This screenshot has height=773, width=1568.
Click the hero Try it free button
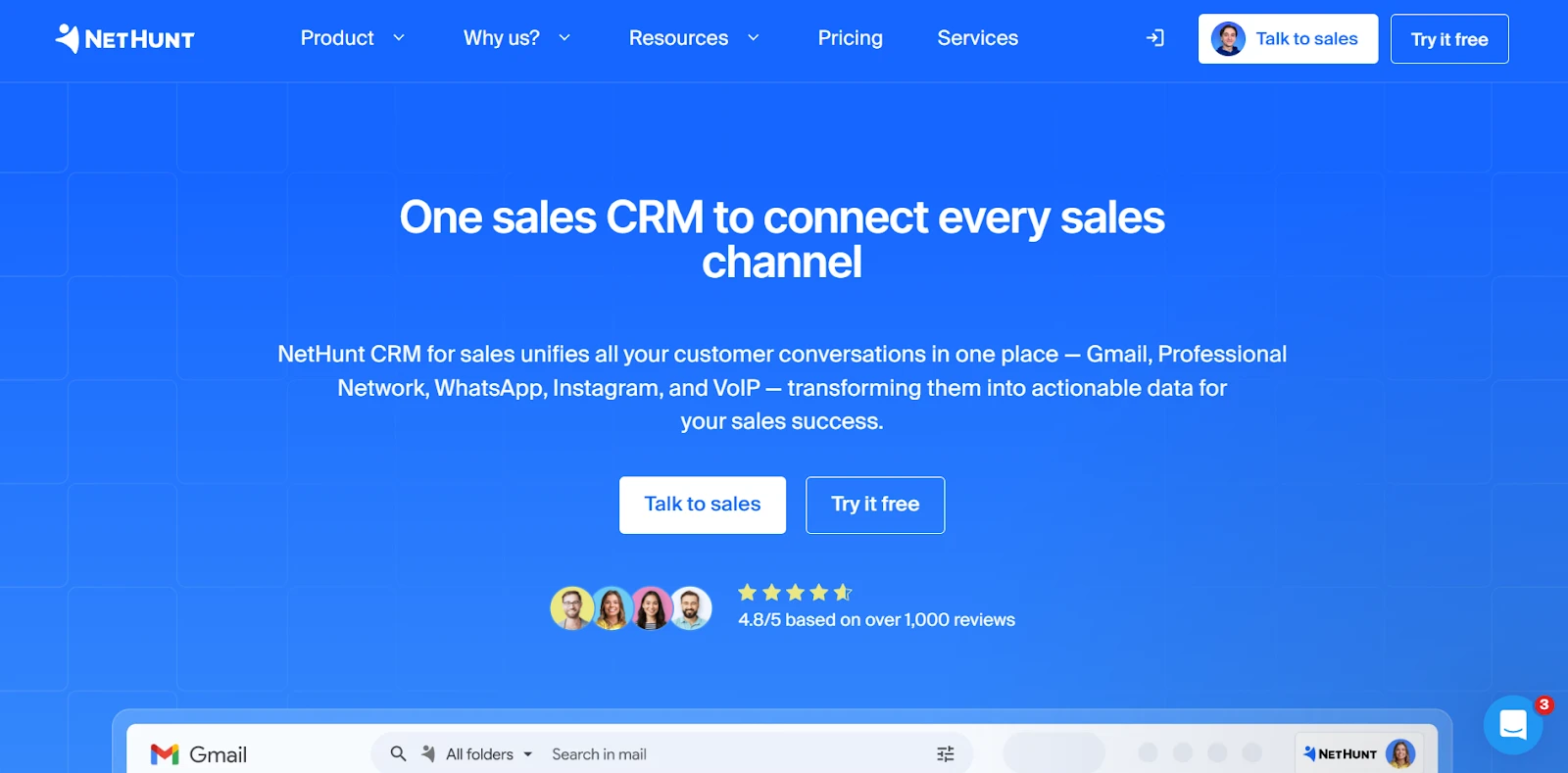click(875, 505)
